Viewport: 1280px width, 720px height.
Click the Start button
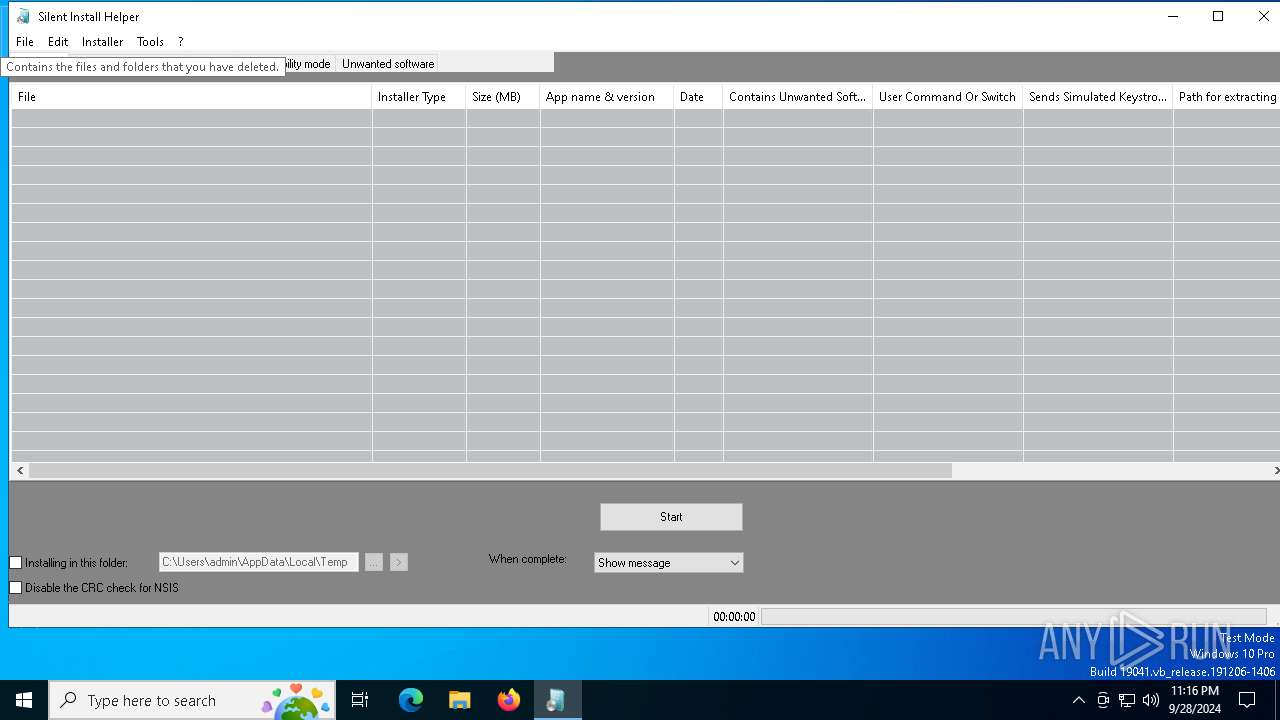(x=671, y=517)
